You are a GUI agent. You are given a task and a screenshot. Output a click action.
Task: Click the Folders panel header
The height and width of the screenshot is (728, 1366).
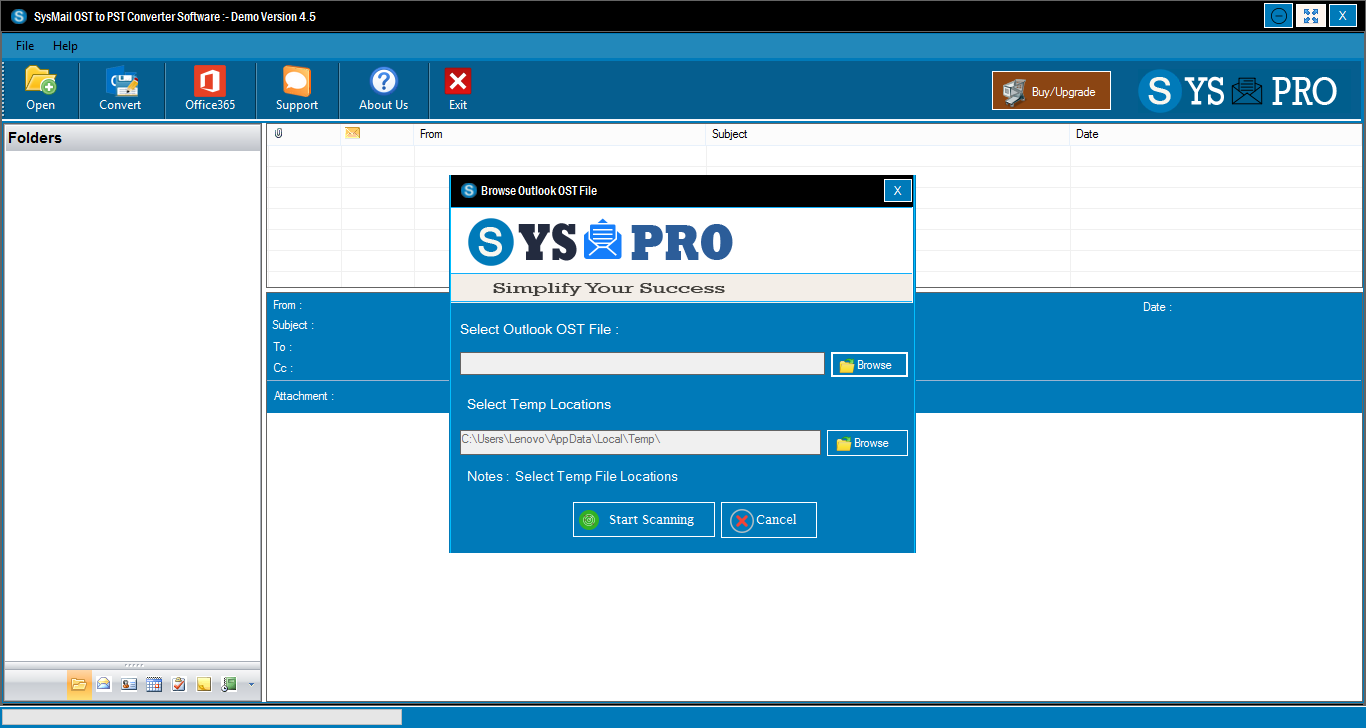click(133, 138)
